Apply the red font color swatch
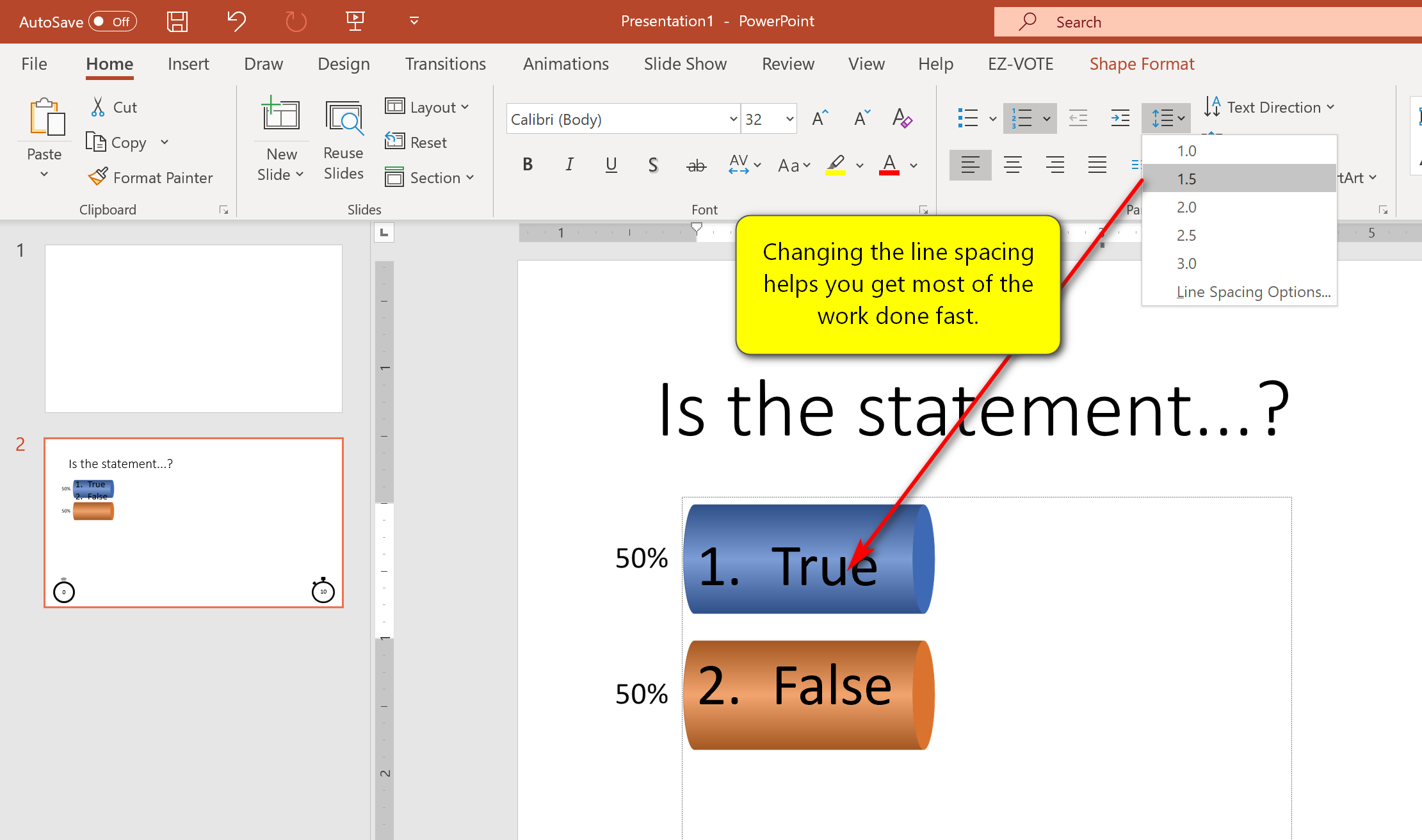Viewport: 1422px width, 840px height. 889,166
